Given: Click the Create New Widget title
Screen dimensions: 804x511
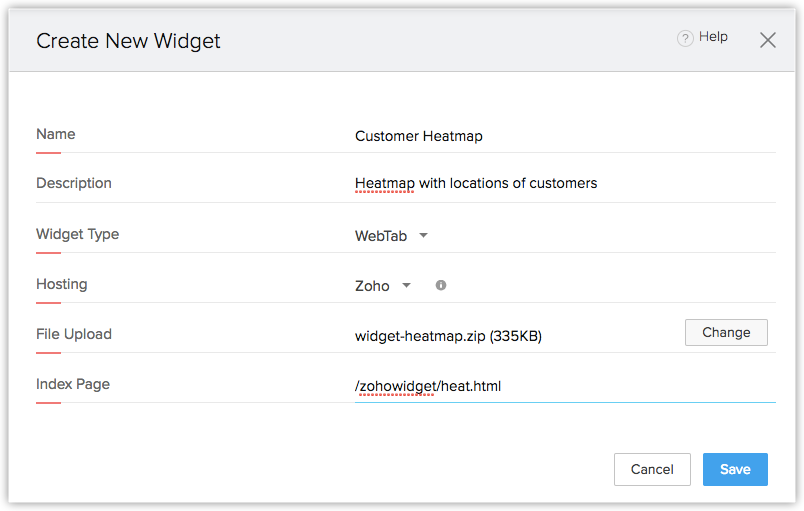Looking at the screenshot, I should coord(128,41).
